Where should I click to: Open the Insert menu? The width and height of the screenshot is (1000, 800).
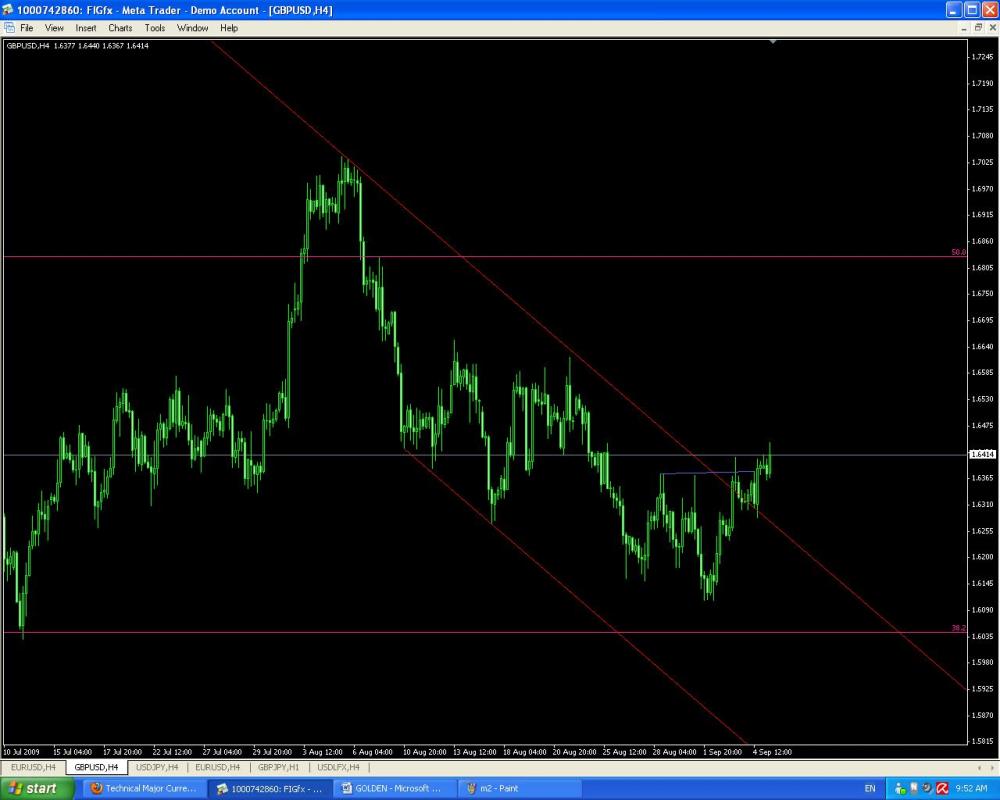[85, 28]
